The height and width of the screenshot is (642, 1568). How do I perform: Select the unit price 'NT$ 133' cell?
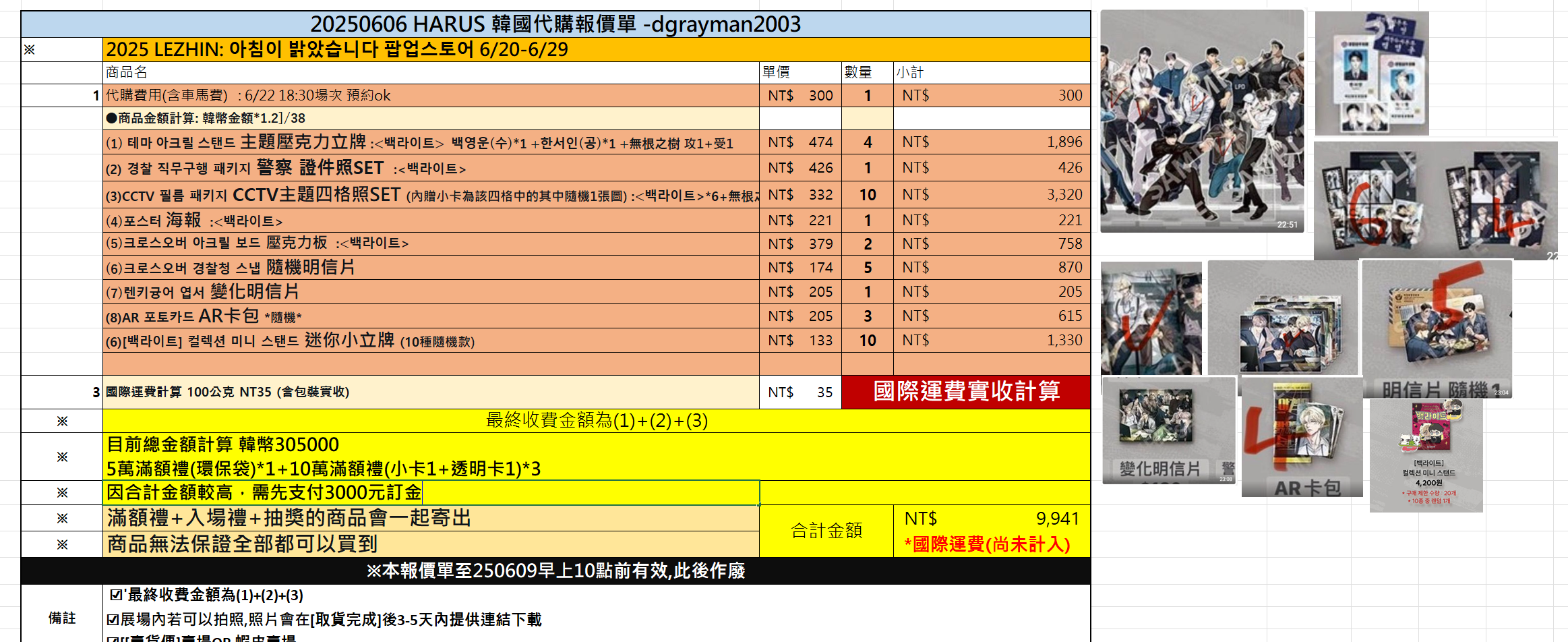point(800,340)
